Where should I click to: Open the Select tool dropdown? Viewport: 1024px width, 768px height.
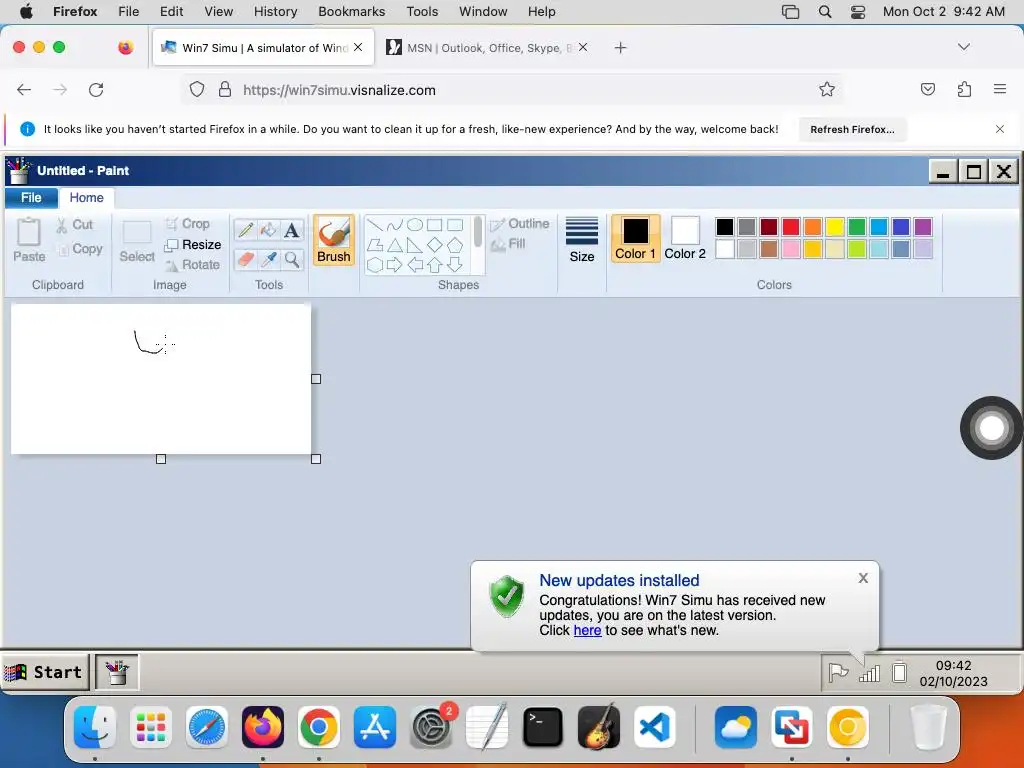click(137, 242)
